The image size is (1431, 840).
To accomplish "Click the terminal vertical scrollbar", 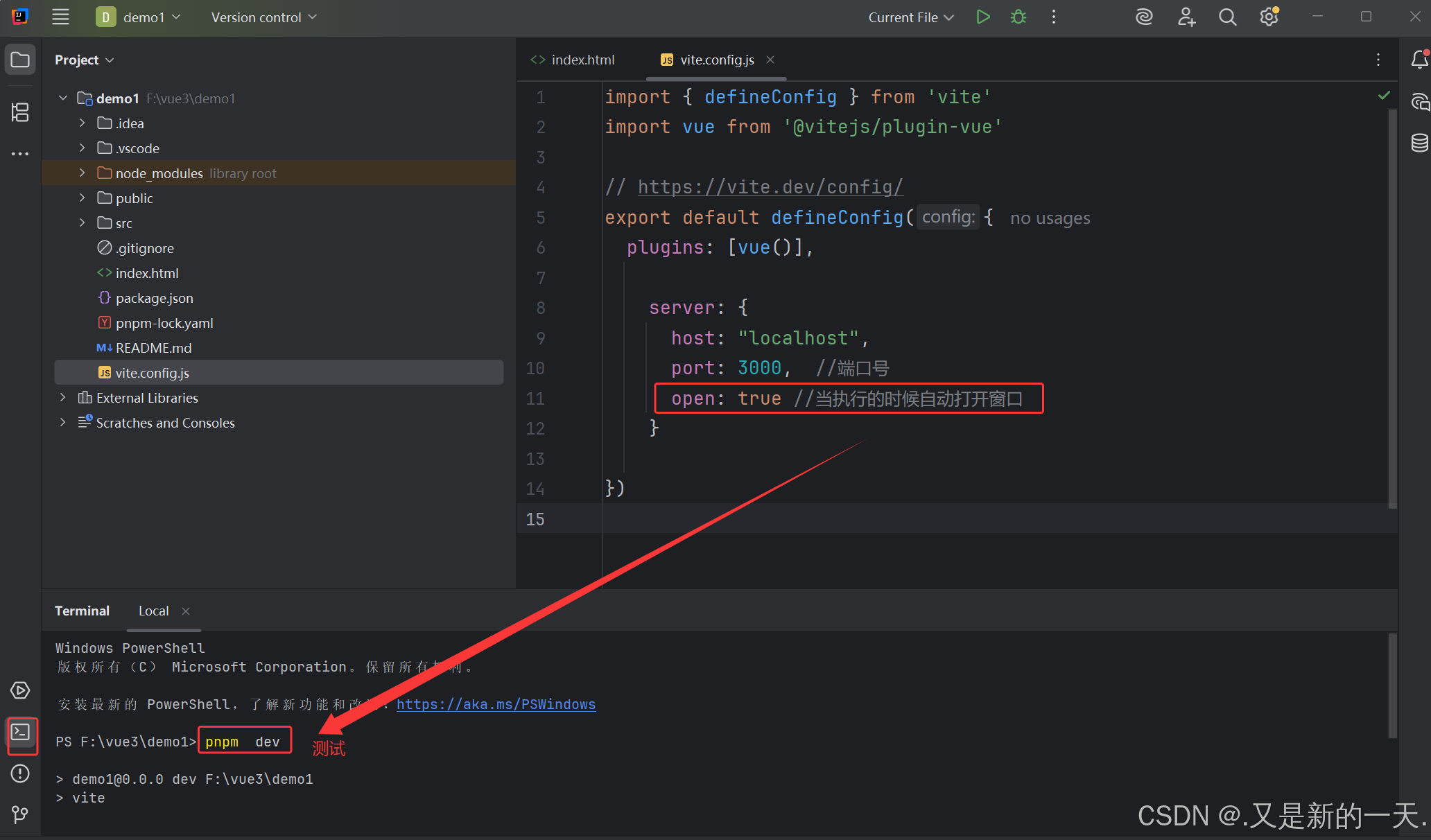I will tap(1391, 685).
